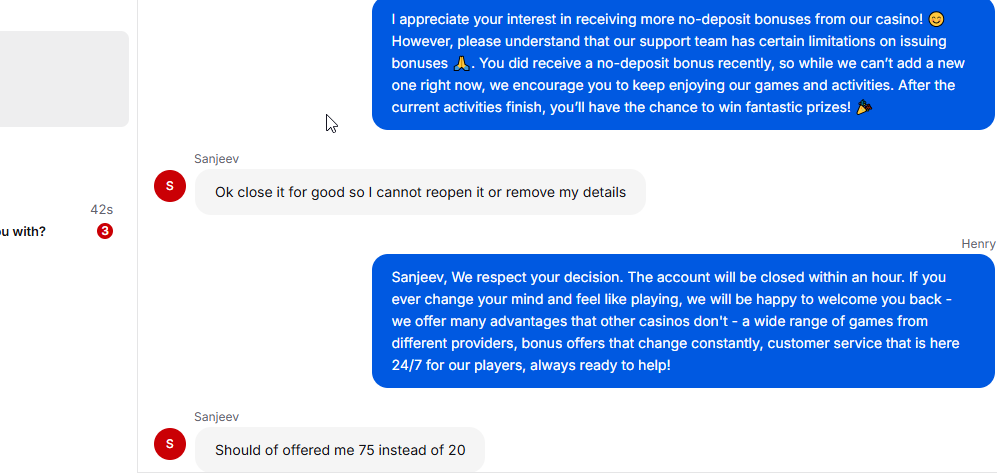The height and width of the screenshot is (473, 997).
Task: Click the red unread badge showing 3
Action: (105, 231)
